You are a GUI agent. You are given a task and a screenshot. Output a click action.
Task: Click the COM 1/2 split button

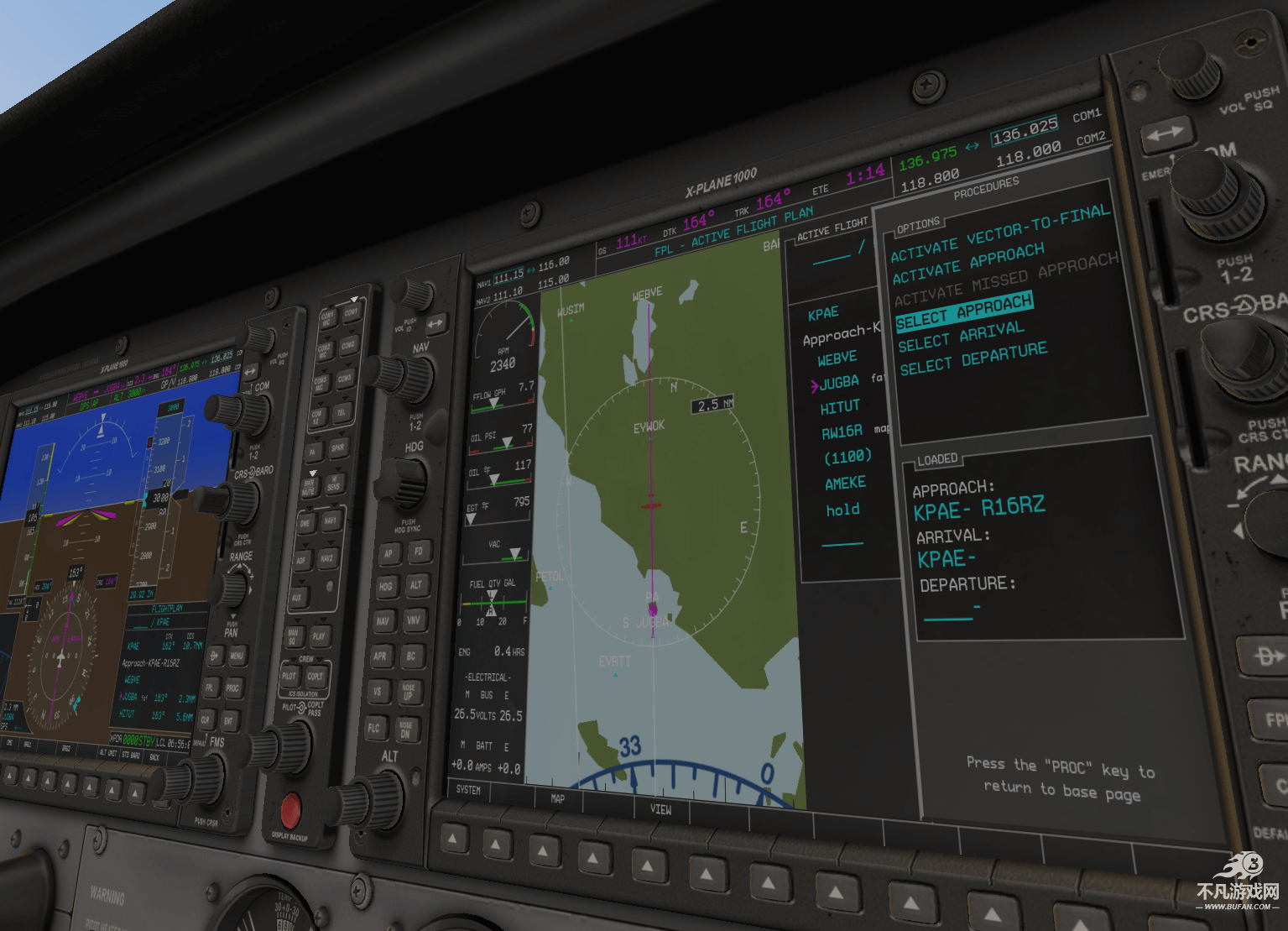coord(317,417)
